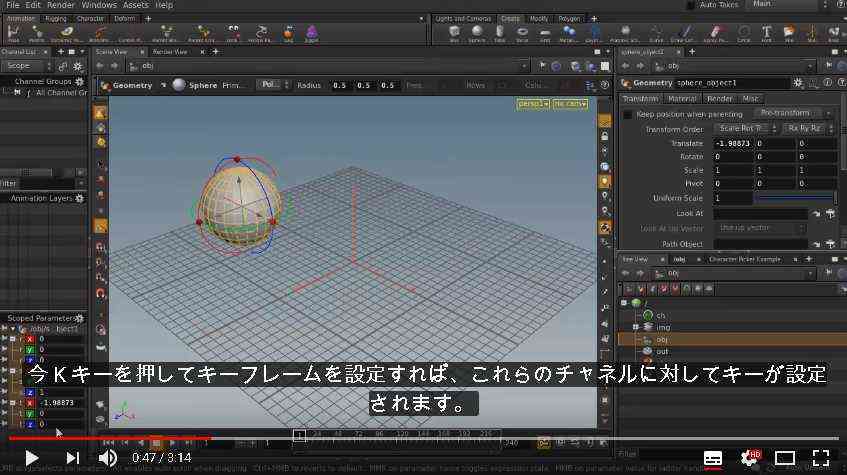Switch to the Misc parameter tab
Screen dimensions: 847x475
pos(750,99)
